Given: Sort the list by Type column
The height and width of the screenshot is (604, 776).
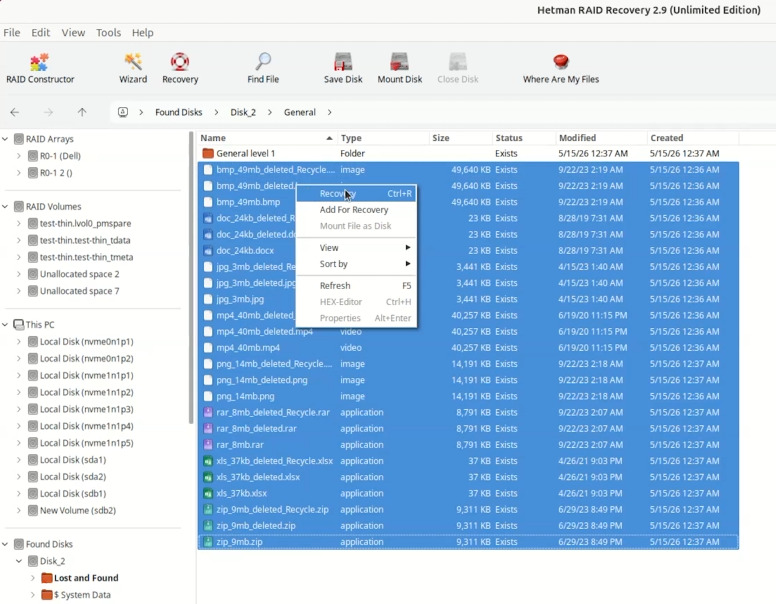Looking at the screenshot, I should tap(383, 138).
